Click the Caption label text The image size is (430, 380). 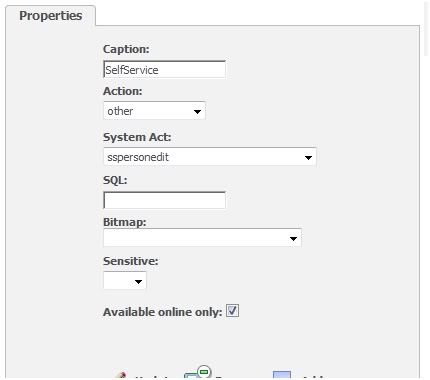[126, 49]
